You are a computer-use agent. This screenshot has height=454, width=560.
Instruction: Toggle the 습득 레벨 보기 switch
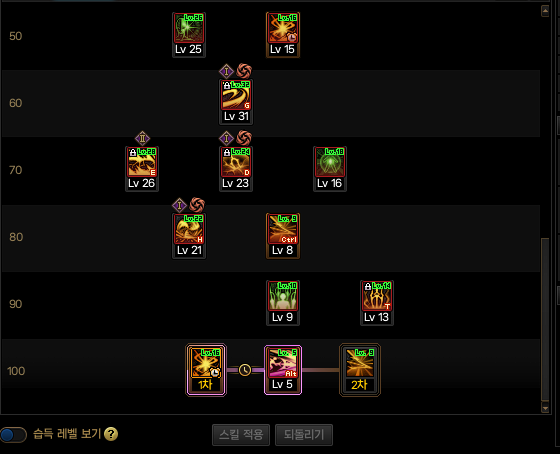pos(13,435)
